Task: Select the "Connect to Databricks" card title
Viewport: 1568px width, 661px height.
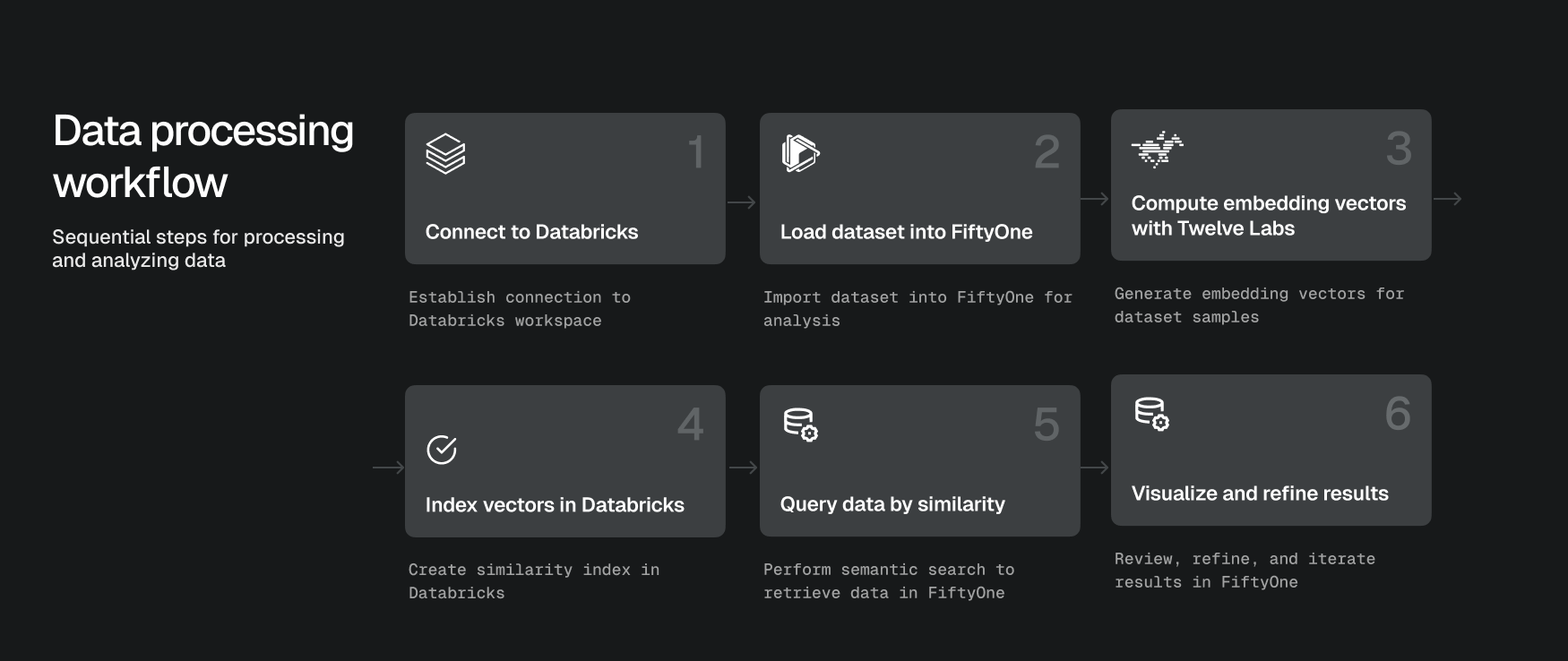Action: [x=531, y=232]
